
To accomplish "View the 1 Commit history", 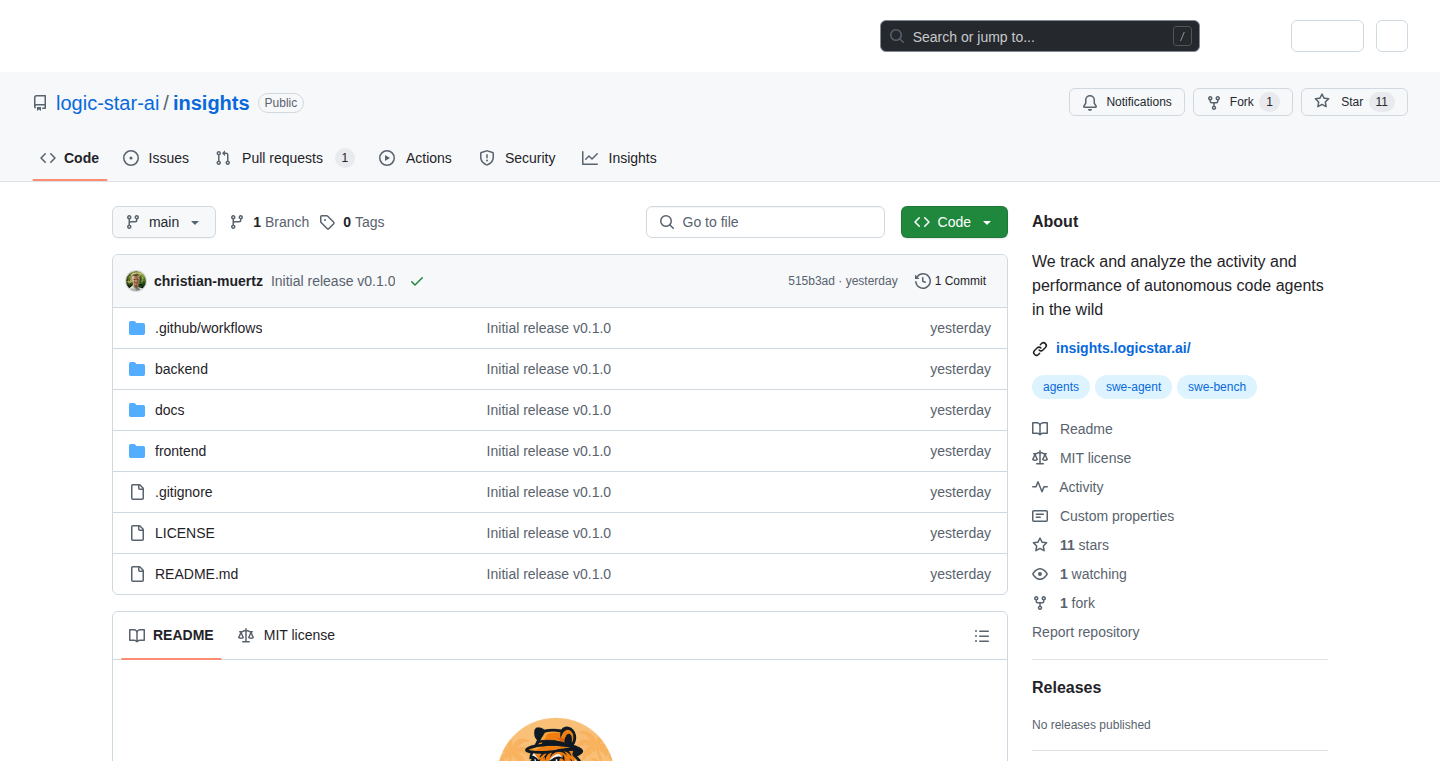I will coord(950,281).
